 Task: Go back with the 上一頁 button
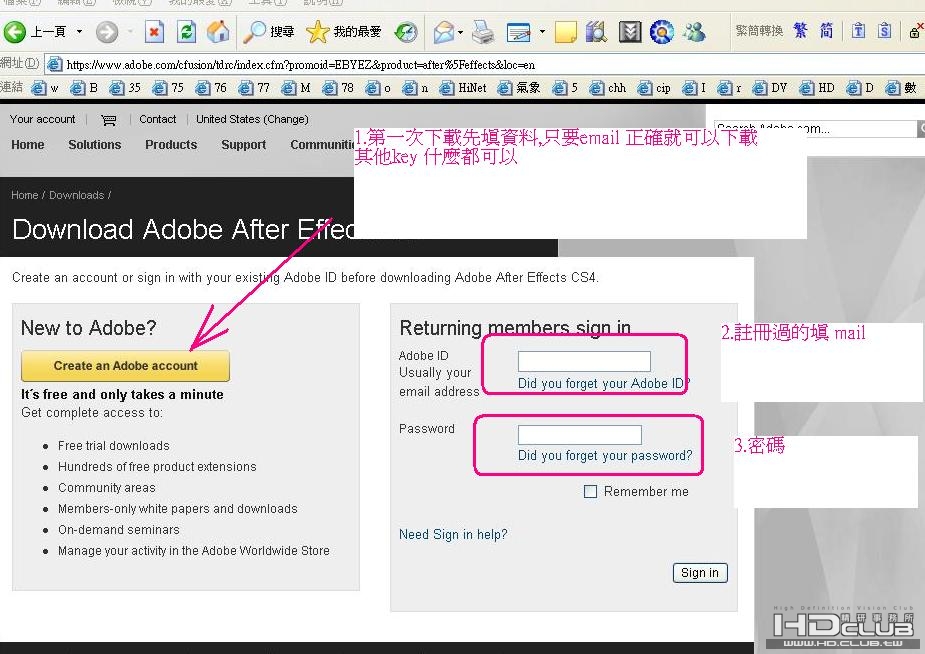point(34,31)
